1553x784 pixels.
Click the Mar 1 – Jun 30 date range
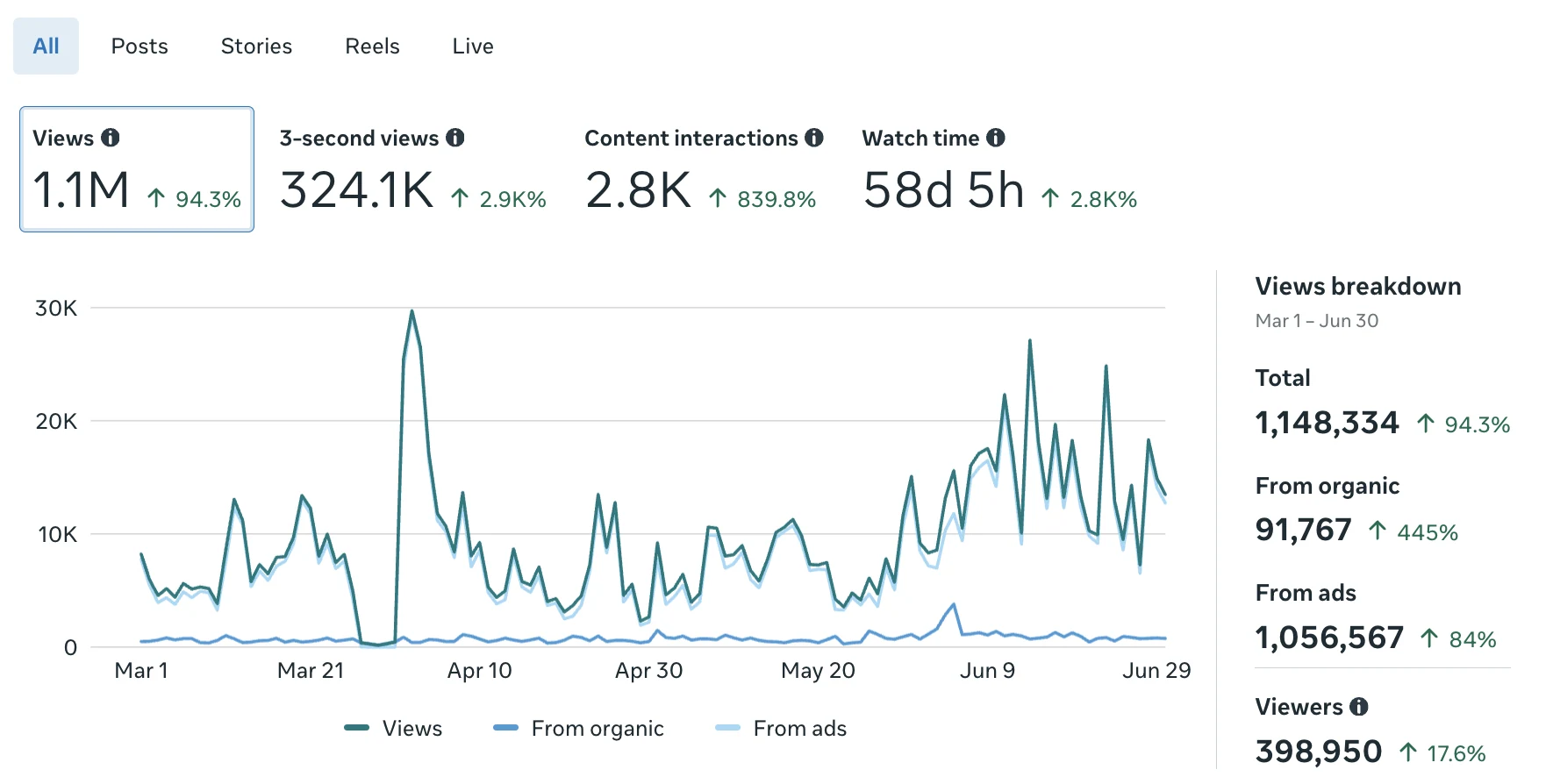(x=1317, y=320)
